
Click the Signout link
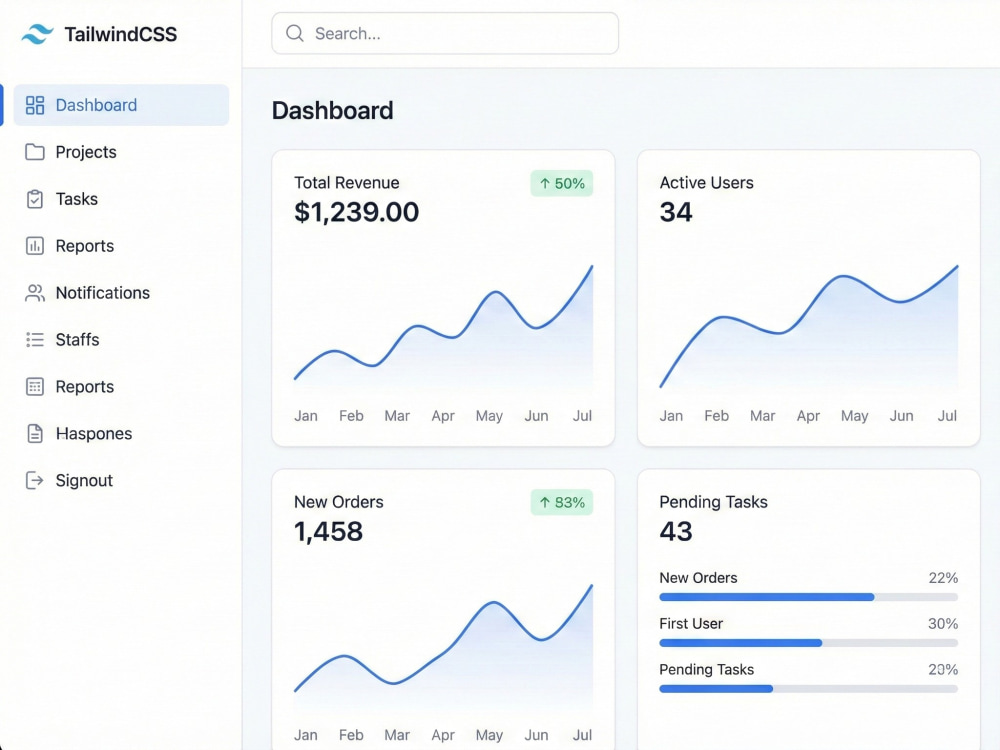121,480
